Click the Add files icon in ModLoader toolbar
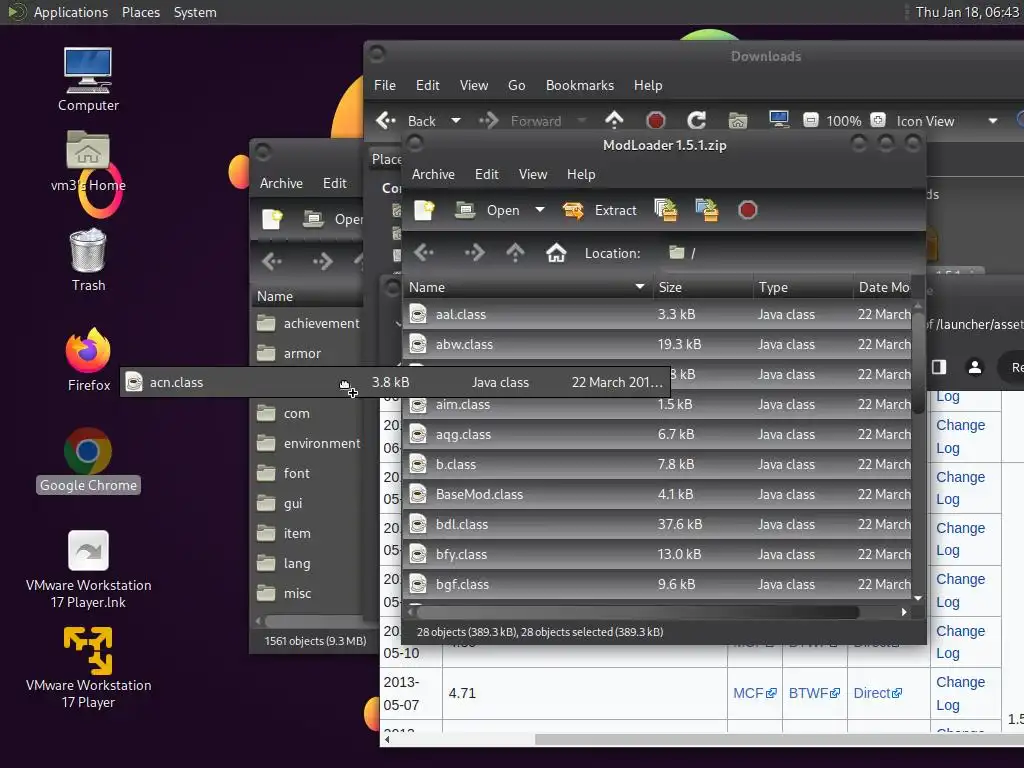Image resolution: width=1024 pixels, height=768 pixels. [x=665, y=210]
